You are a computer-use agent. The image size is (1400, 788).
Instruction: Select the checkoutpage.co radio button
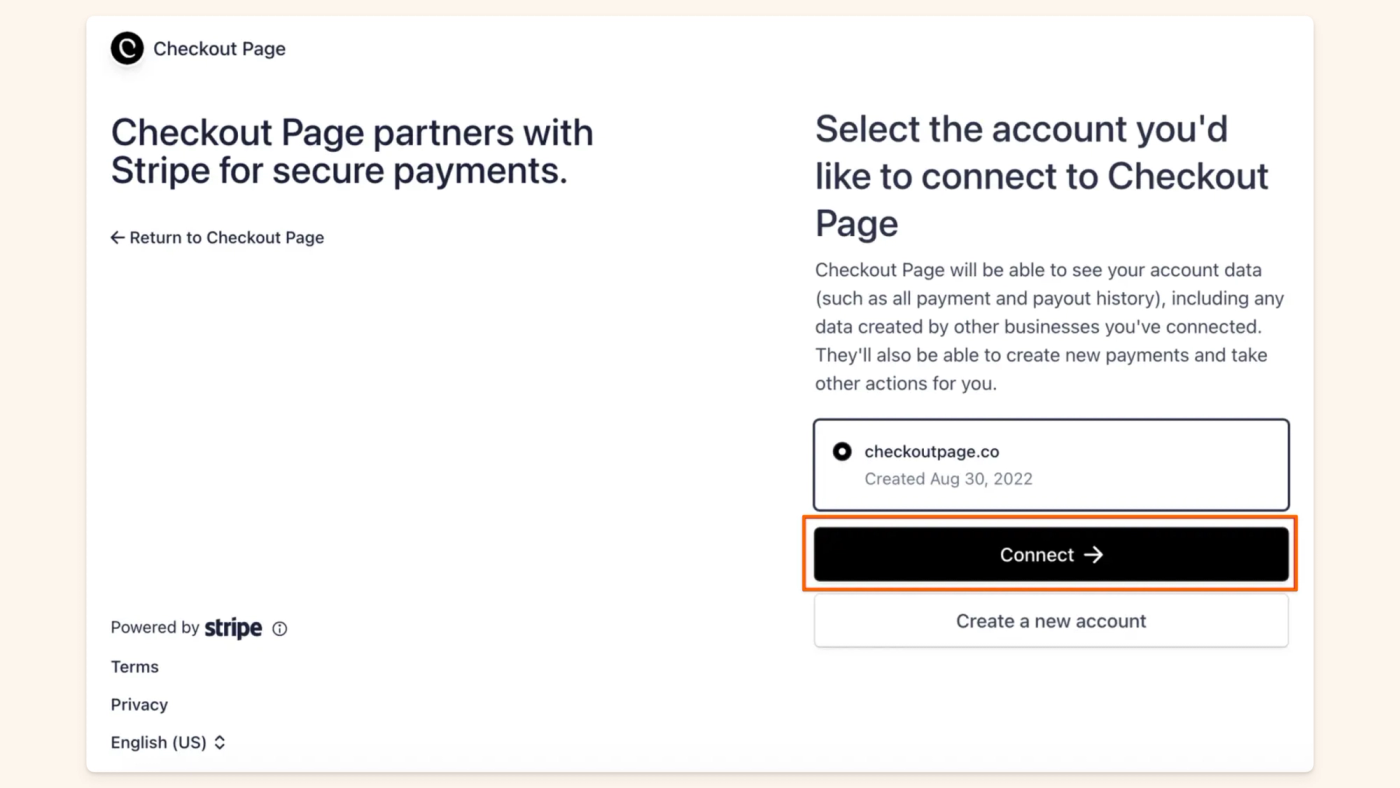pyautogui.click(x=842, y=452)
